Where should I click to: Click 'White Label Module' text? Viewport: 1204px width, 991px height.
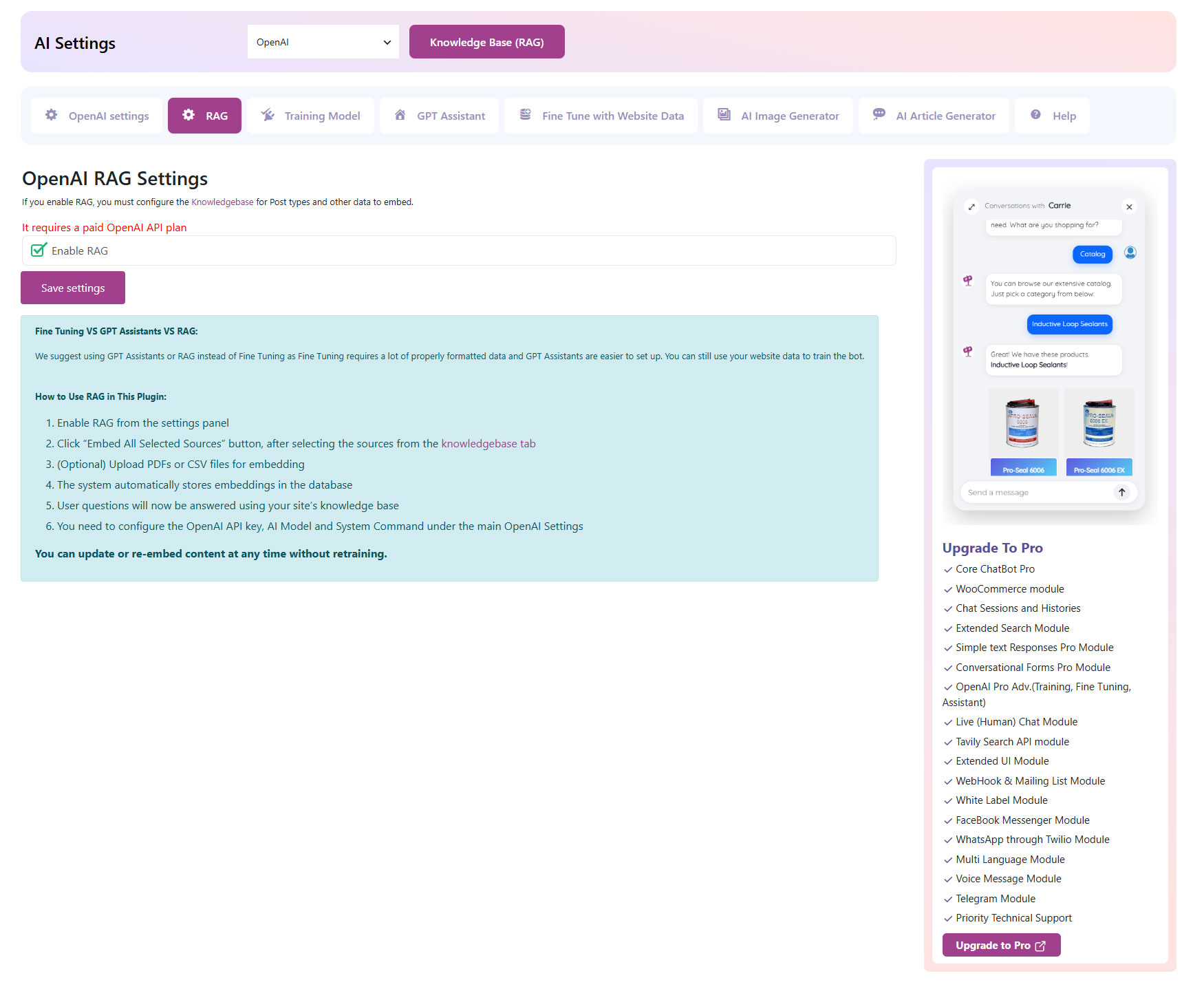coord(1001,800)
